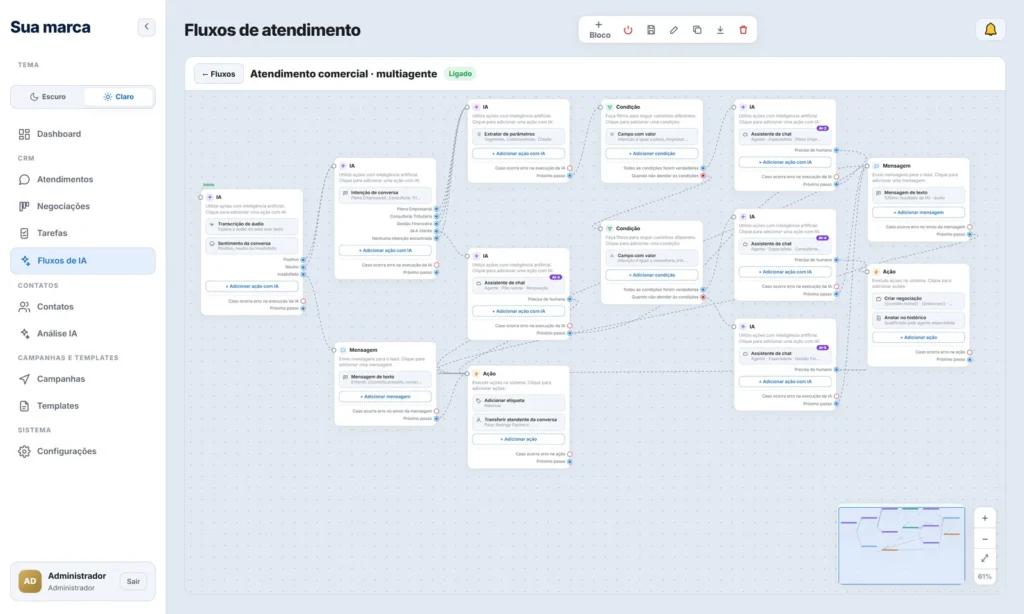The height and width of the screenshot is (614, 1024).
Task: Click Adicionar mensagem in the lower-left Mensagem block
Action: point(385,396)
